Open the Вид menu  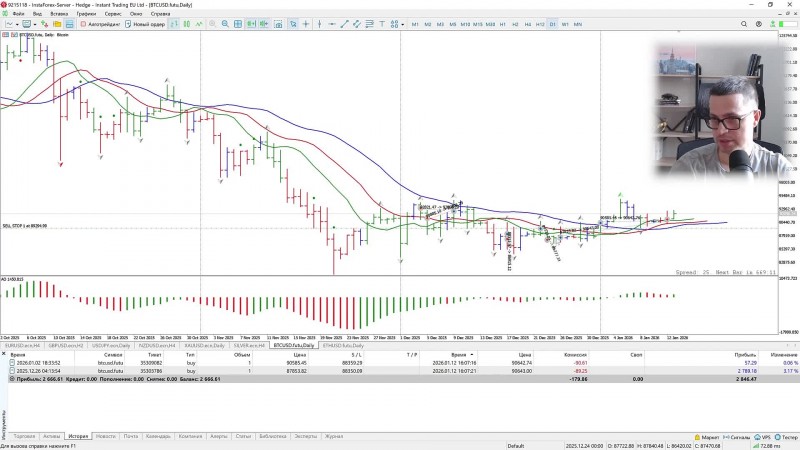point(37,14)
